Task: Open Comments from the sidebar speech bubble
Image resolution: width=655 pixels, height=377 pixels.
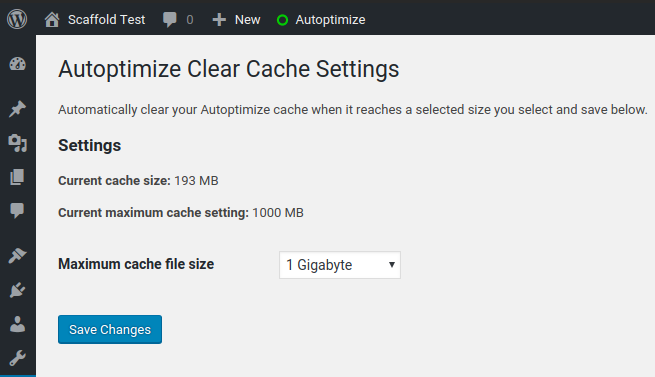Action: point(18,210)
